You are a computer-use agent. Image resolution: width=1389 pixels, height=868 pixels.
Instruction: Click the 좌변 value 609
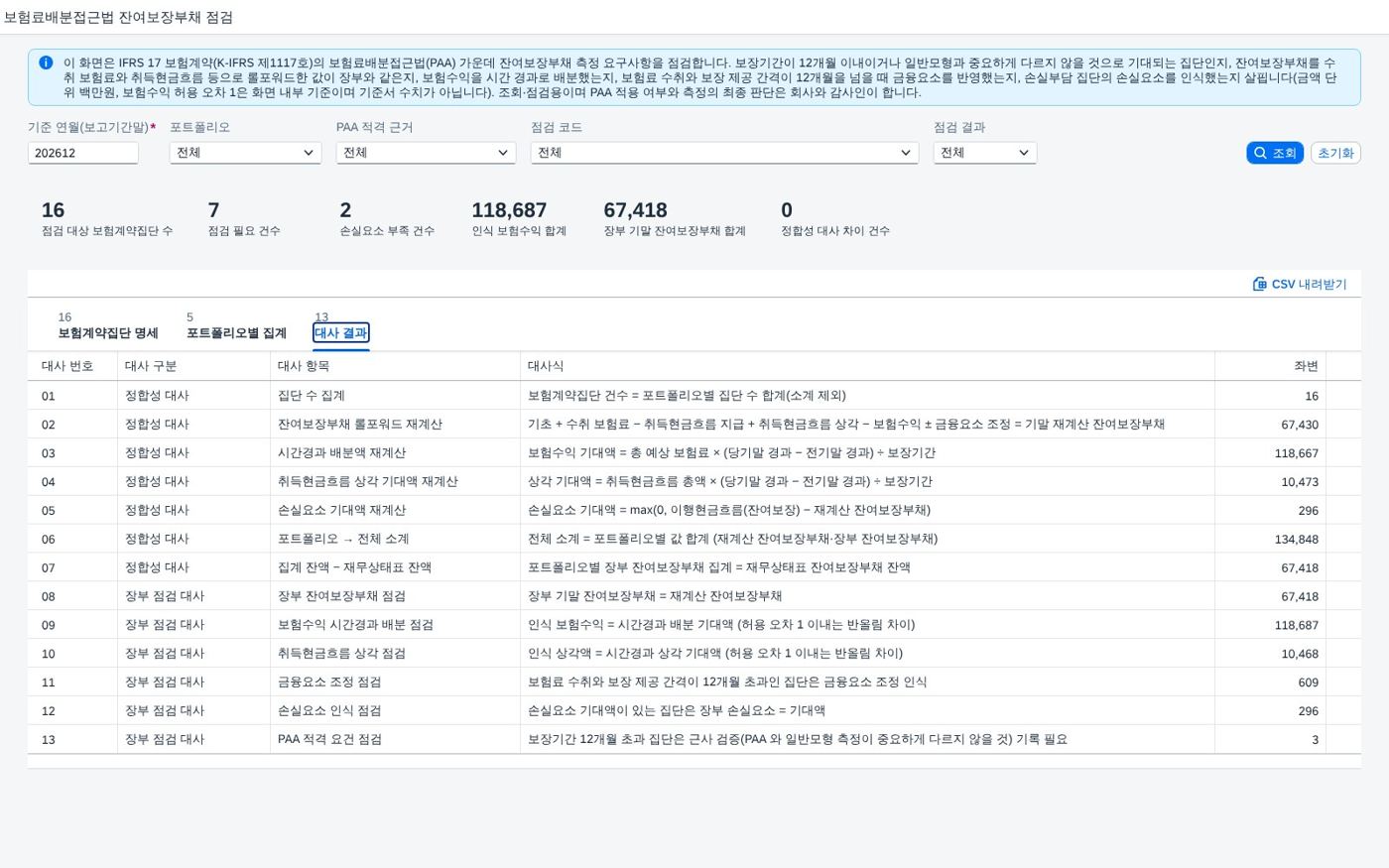(1308, 683)
